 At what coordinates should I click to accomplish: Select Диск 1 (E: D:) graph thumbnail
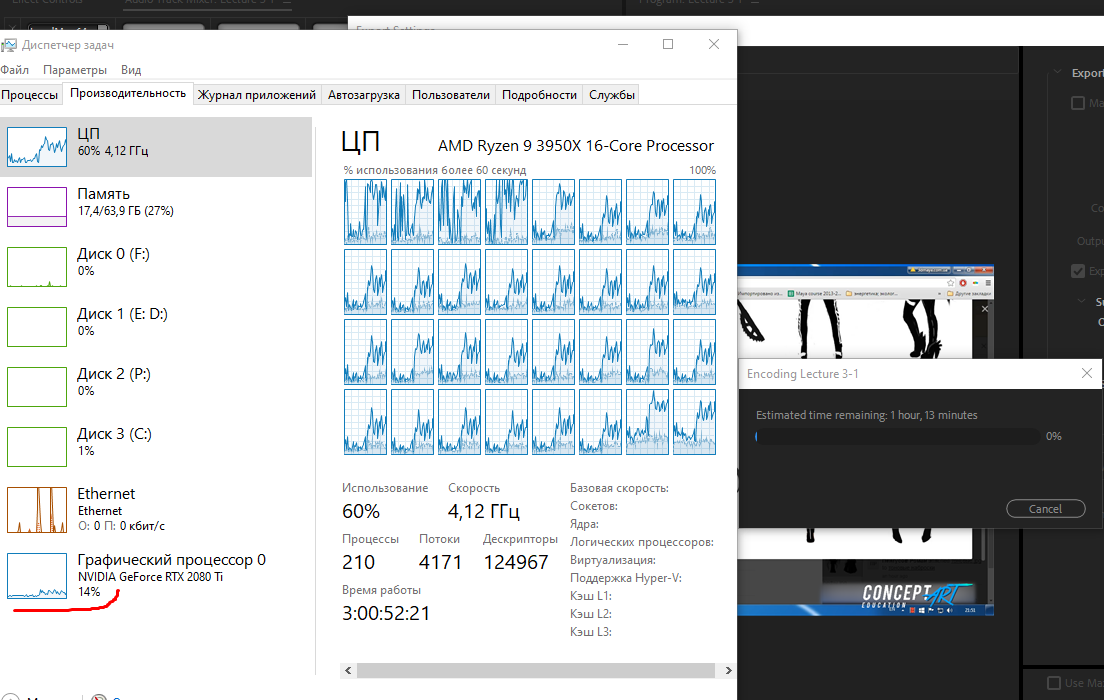pyautogui.click(x=37, y=325)
